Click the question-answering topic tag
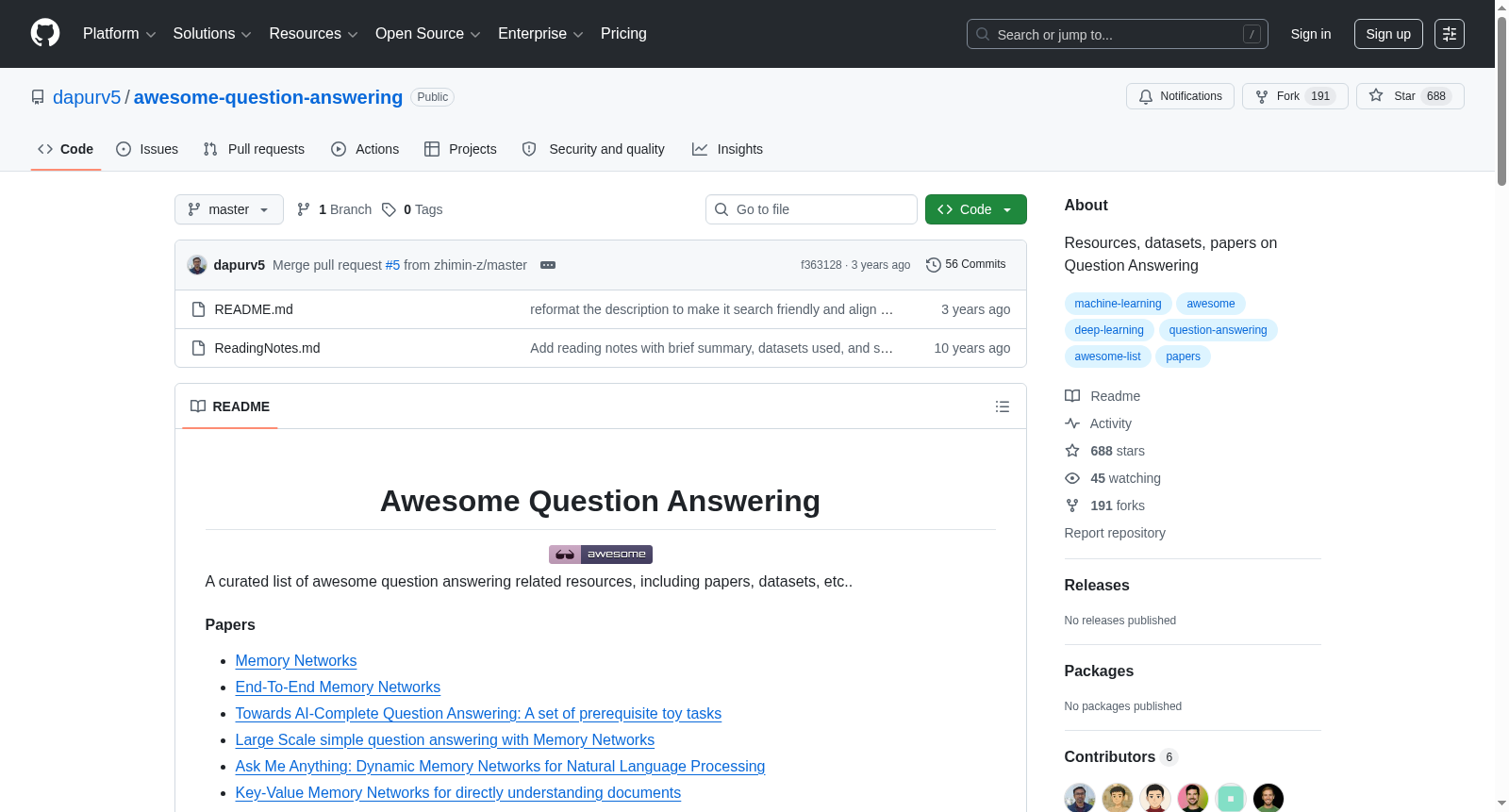 [1218, 330]
